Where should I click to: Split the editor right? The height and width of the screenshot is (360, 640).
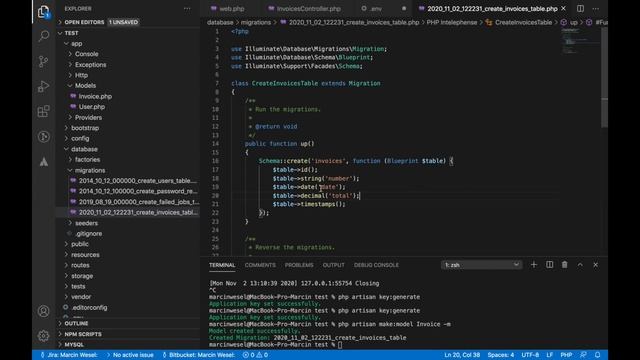point(580,9)
